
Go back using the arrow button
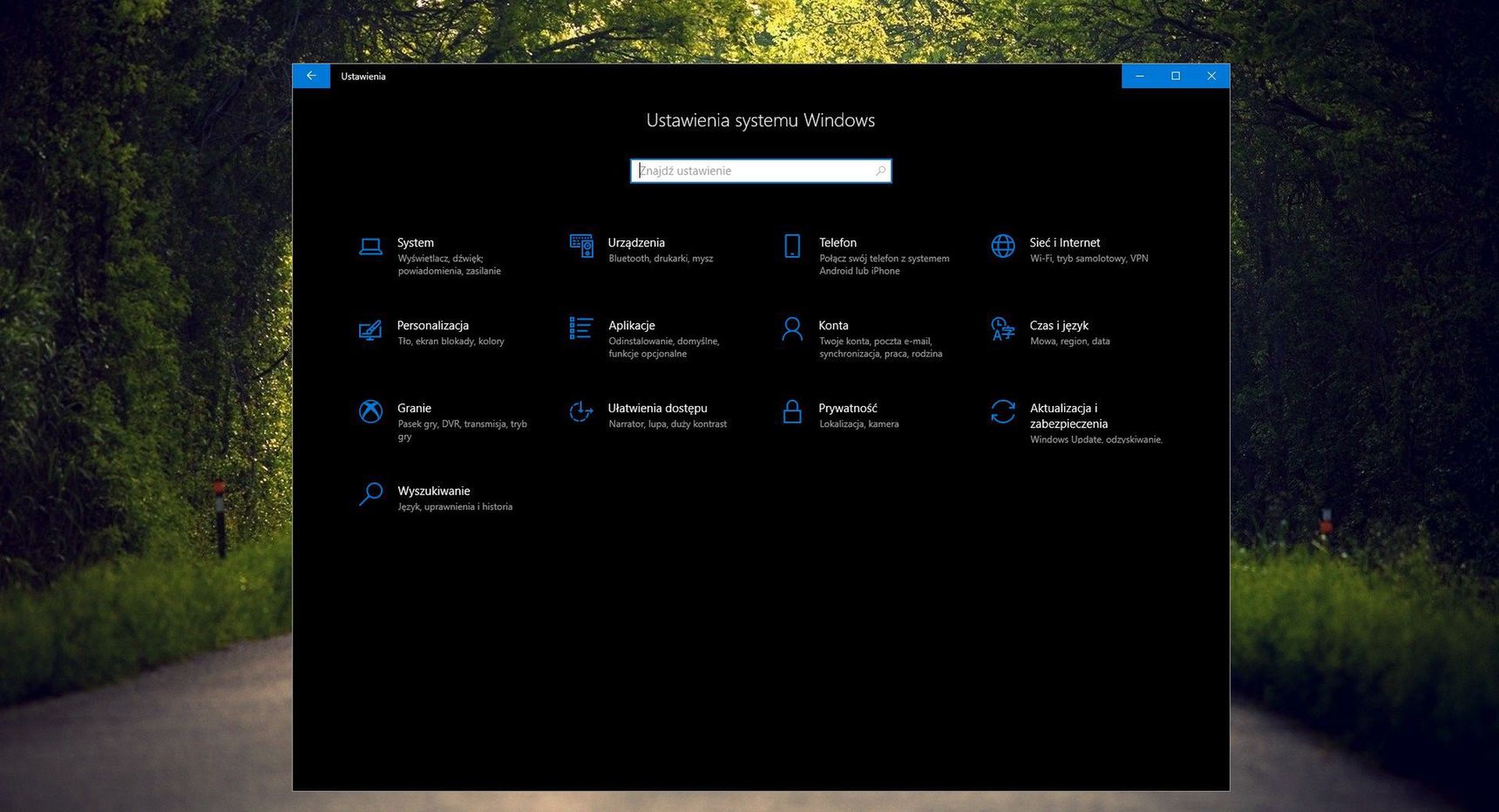tap(311, 76)
